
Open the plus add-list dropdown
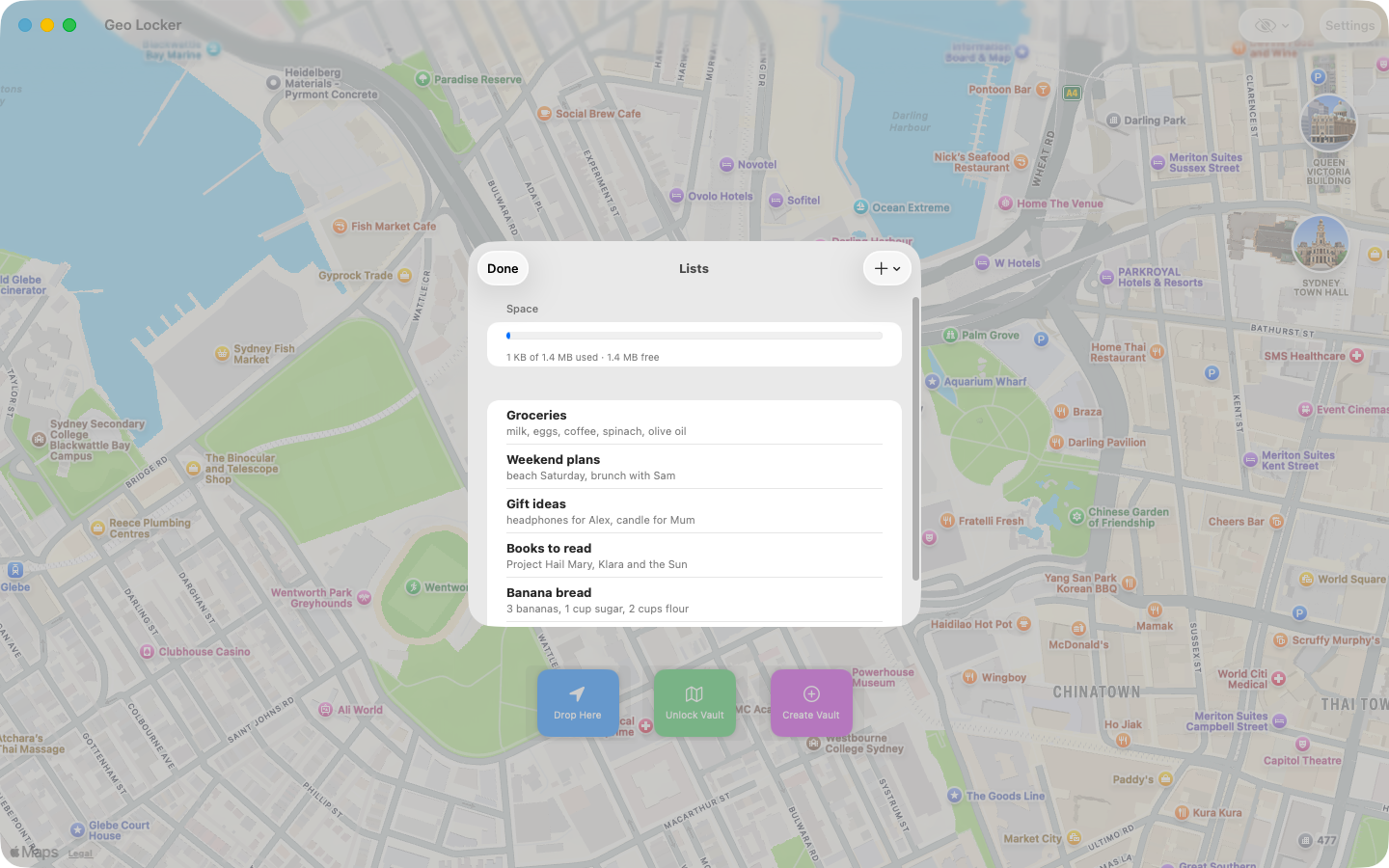coord(887,269)
